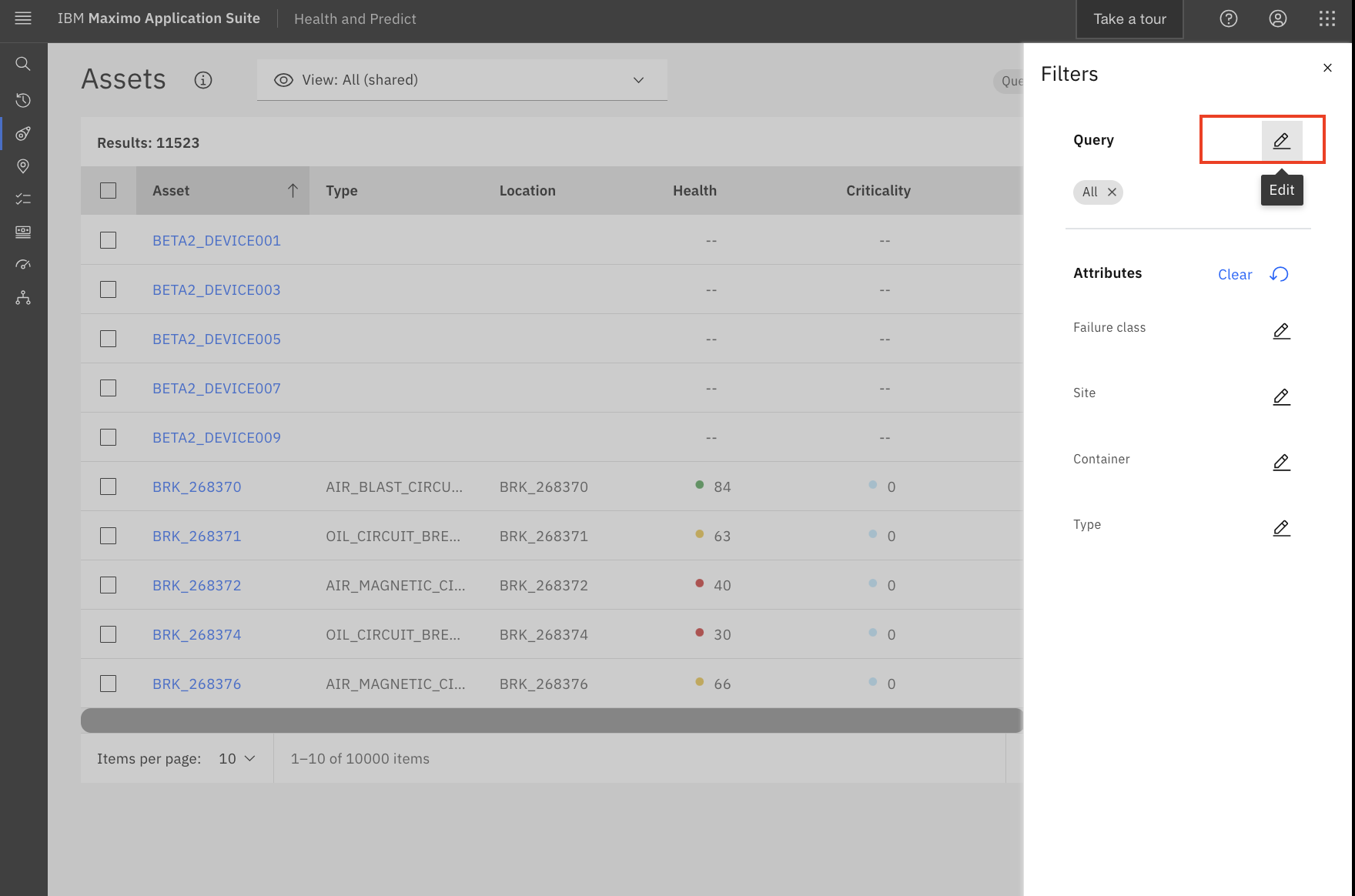The image size is (1355, 896).
Task: Open the BRK_268376 asset link
Action: pyautogui.click(x=197, y=684)
